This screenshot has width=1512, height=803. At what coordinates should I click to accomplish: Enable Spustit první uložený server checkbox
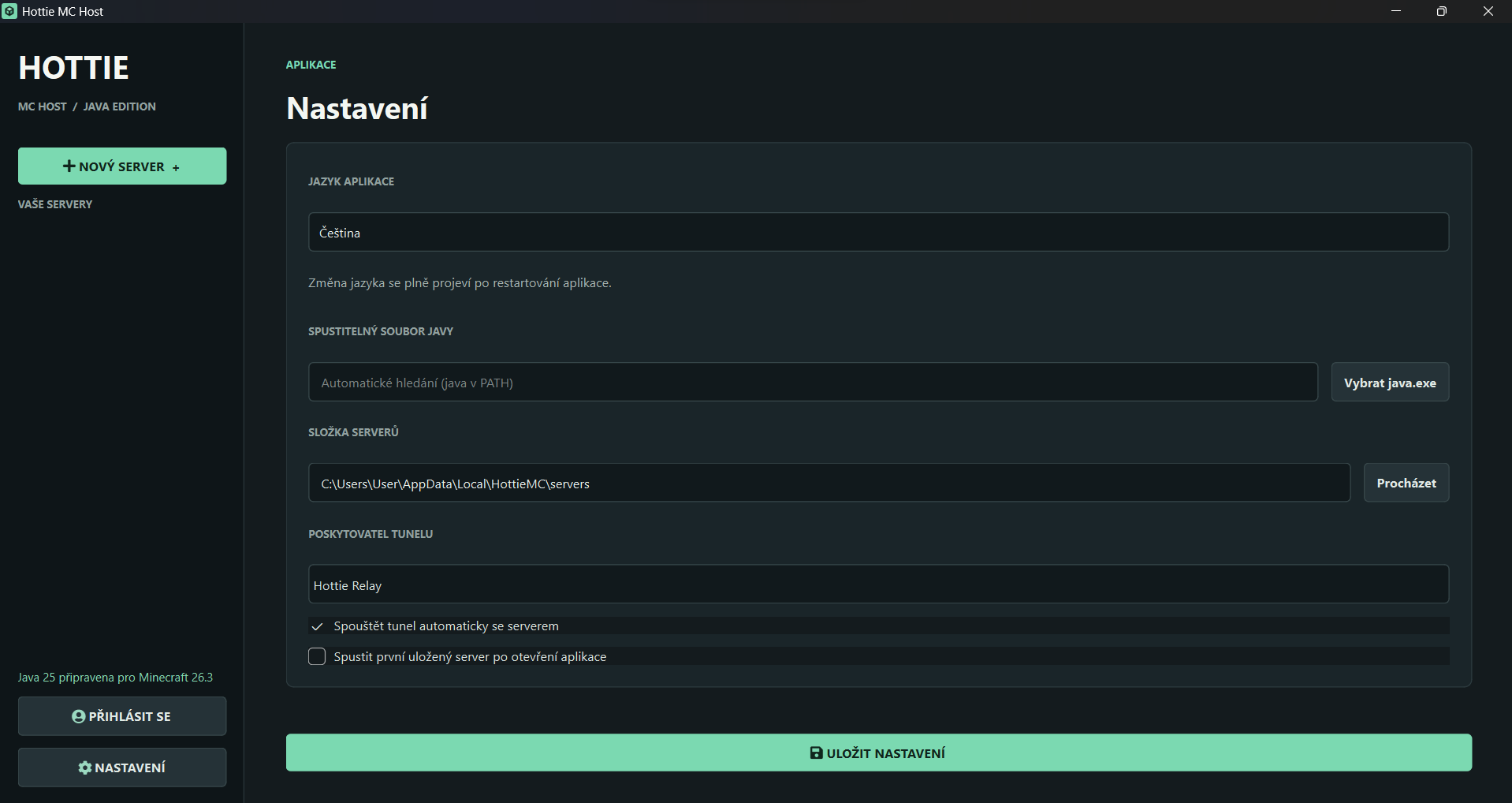(317, 656)
